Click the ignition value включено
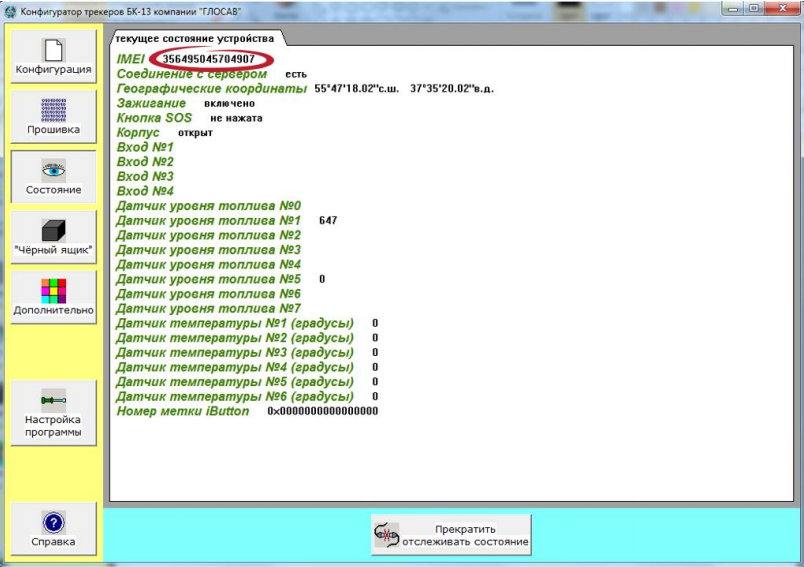The width and height of the screenshot is (804, 567). (x=229, y=104)
